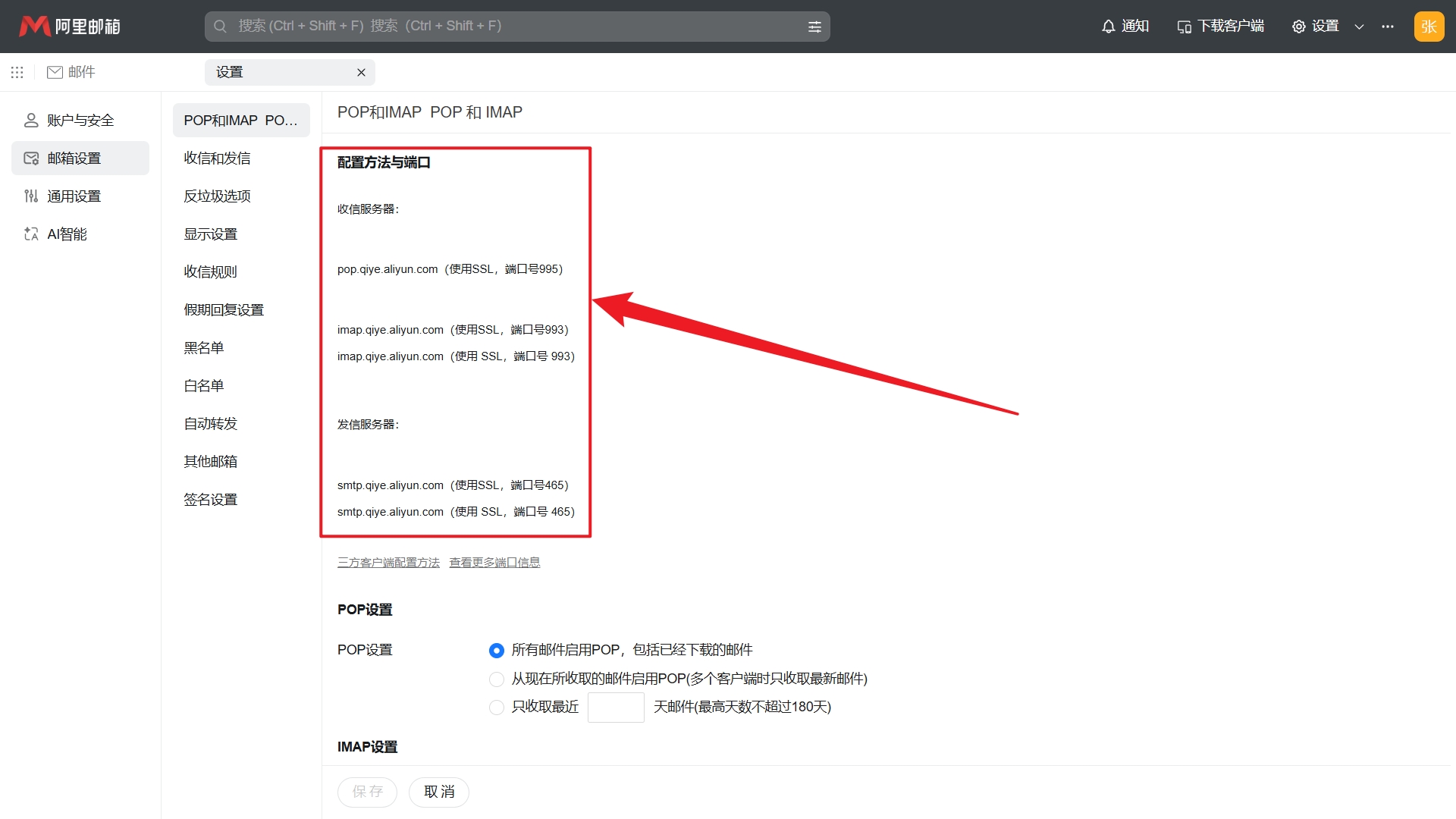Open the user avatar 张
Screen dimensions: 1456x819
(1429, 27)
